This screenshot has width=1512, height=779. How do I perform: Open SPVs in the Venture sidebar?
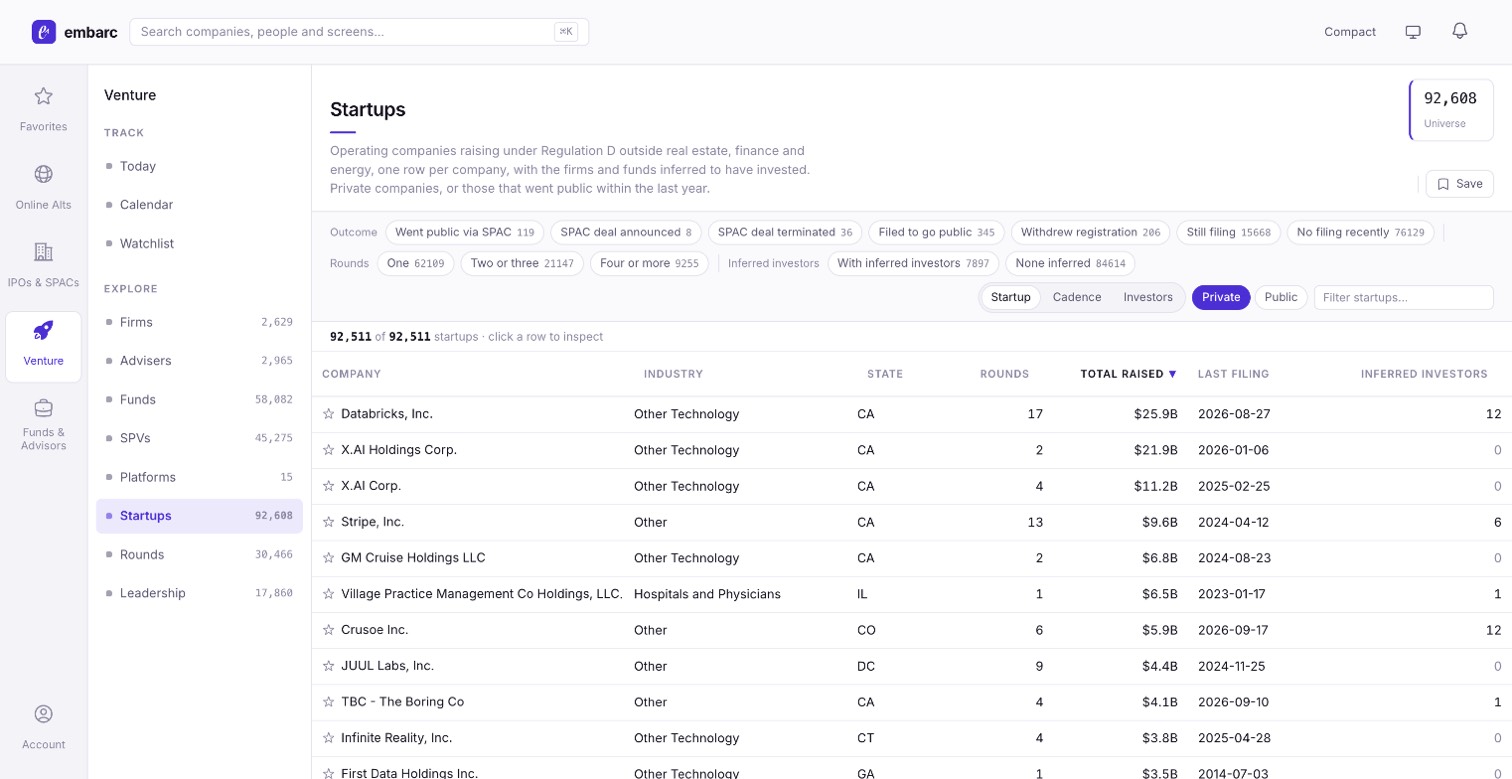tap(199, 438)
